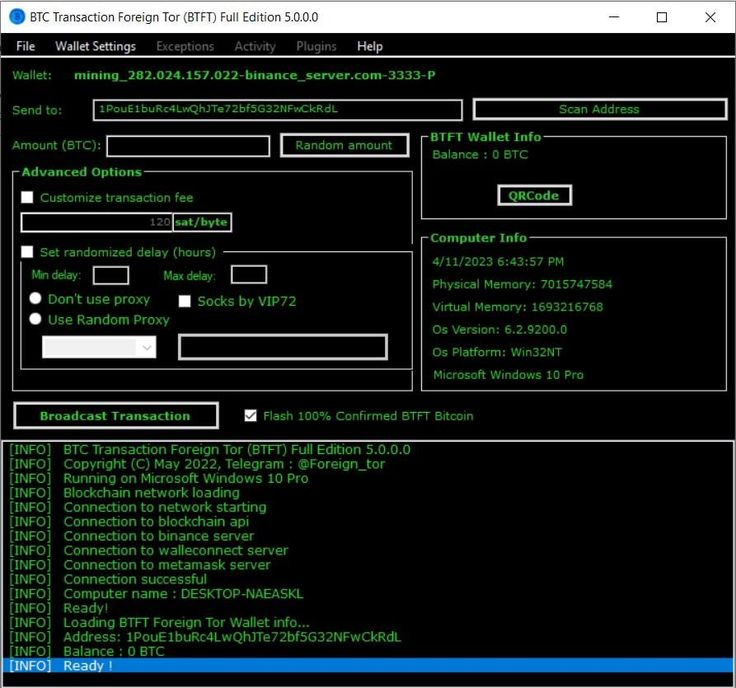This screenshot has height=688, width=736.
Task: Tick the Set randomized delay checkbox
Action: 28,252
